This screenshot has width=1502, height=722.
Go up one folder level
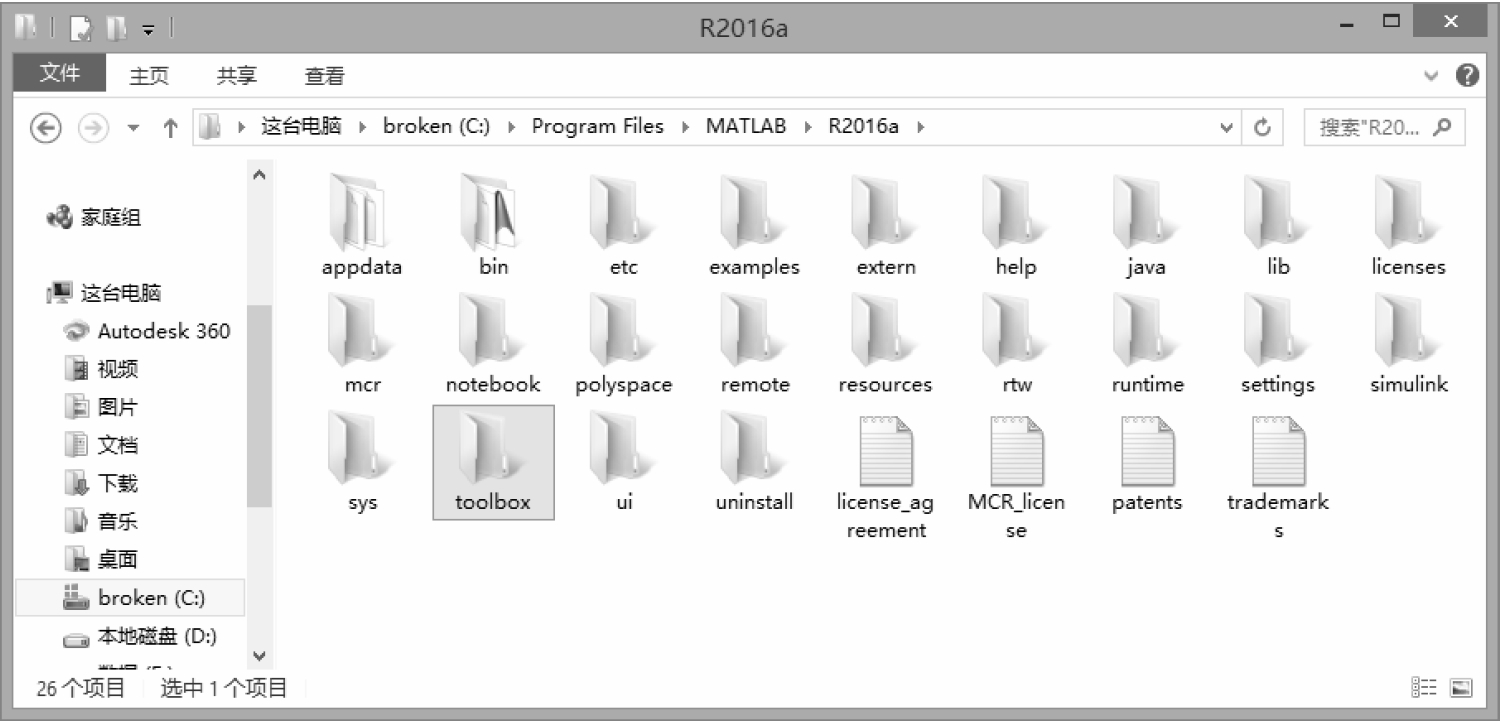(x=170, y=127)
